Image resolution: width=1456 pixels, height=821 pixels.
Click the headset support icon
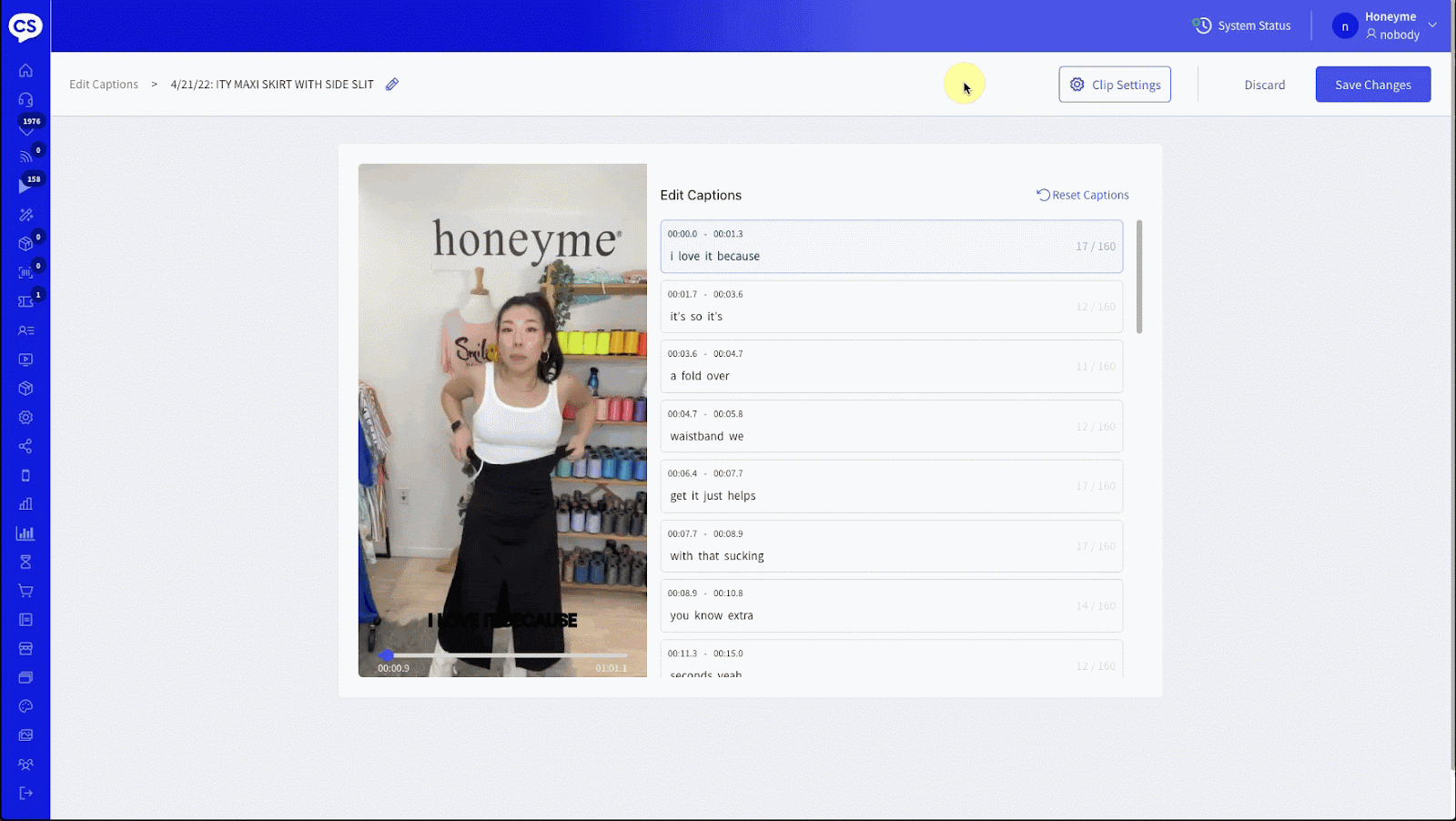point(25,99)
